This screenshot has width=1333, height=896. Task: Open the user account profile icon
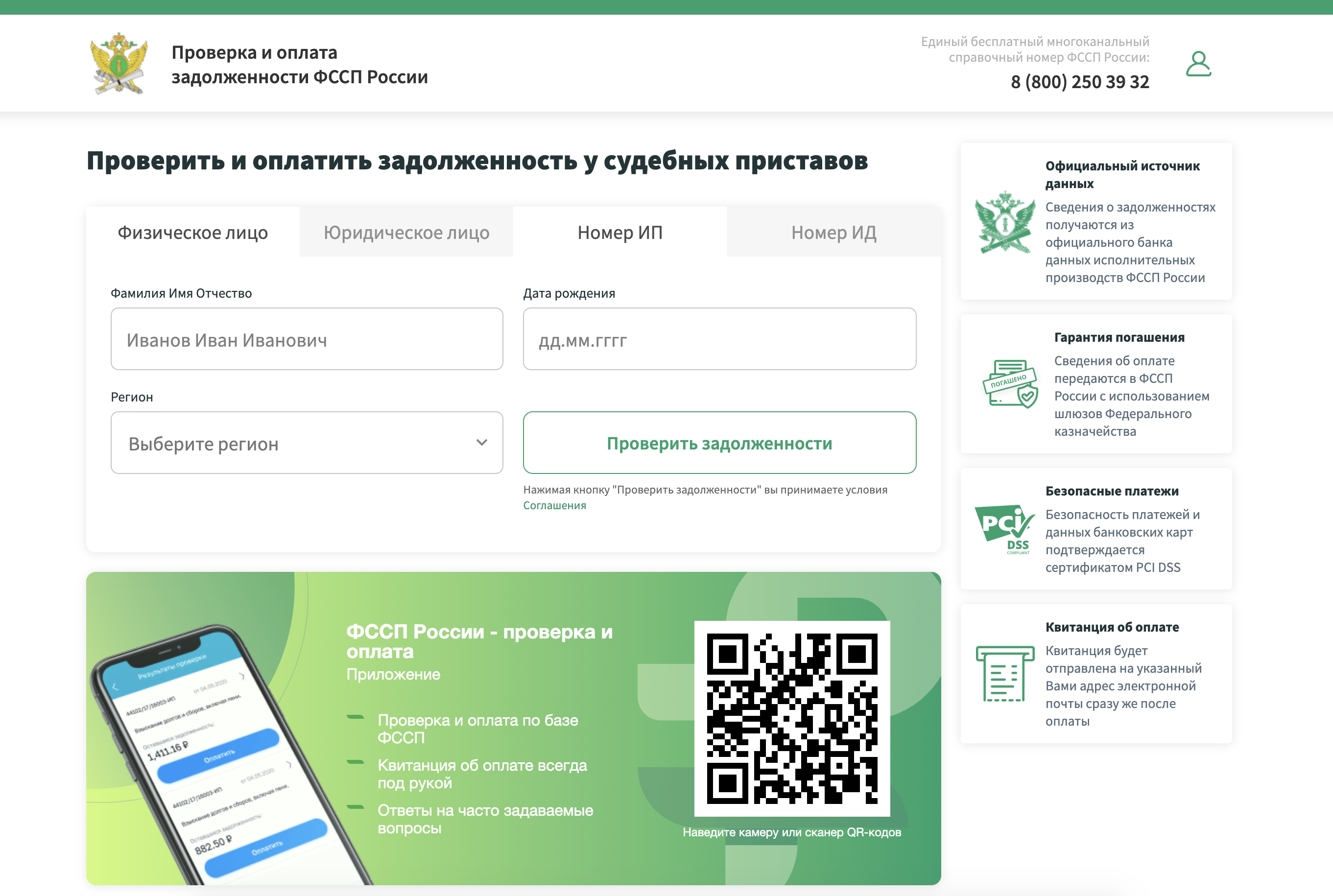1198,64
